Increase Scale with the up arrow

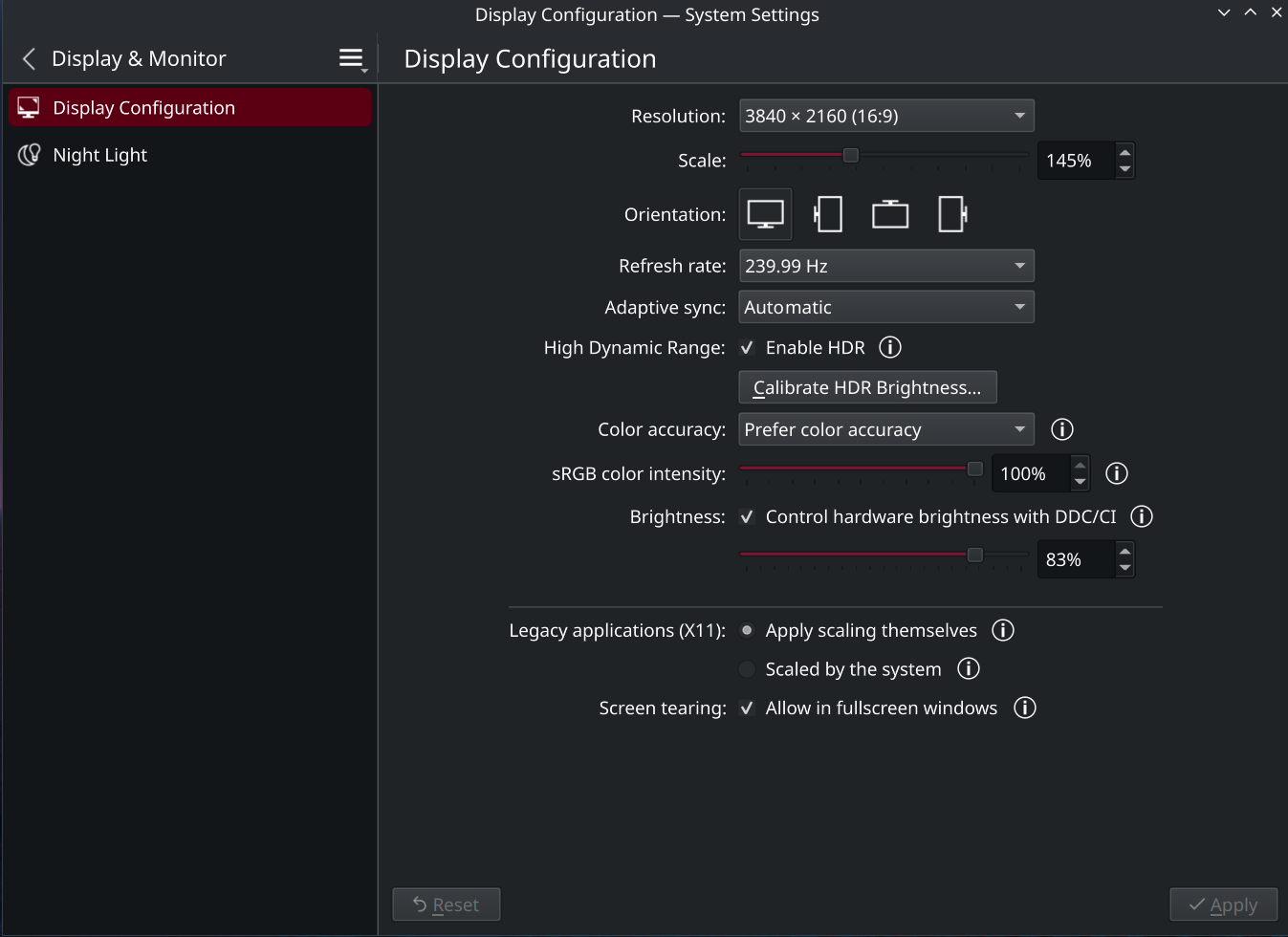(x=1124, y=152)
